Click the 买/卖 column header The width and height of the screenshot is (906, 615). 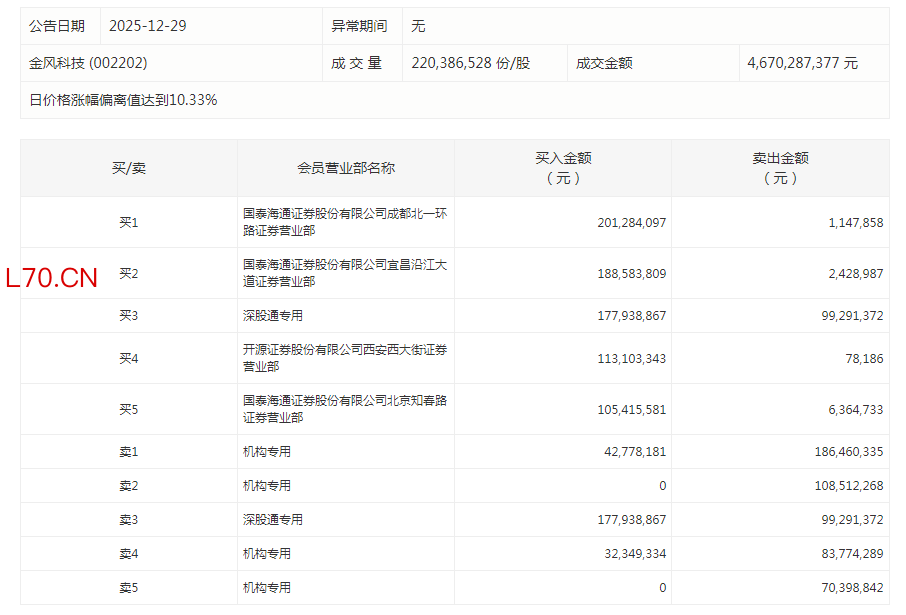(x=129, y=168)
